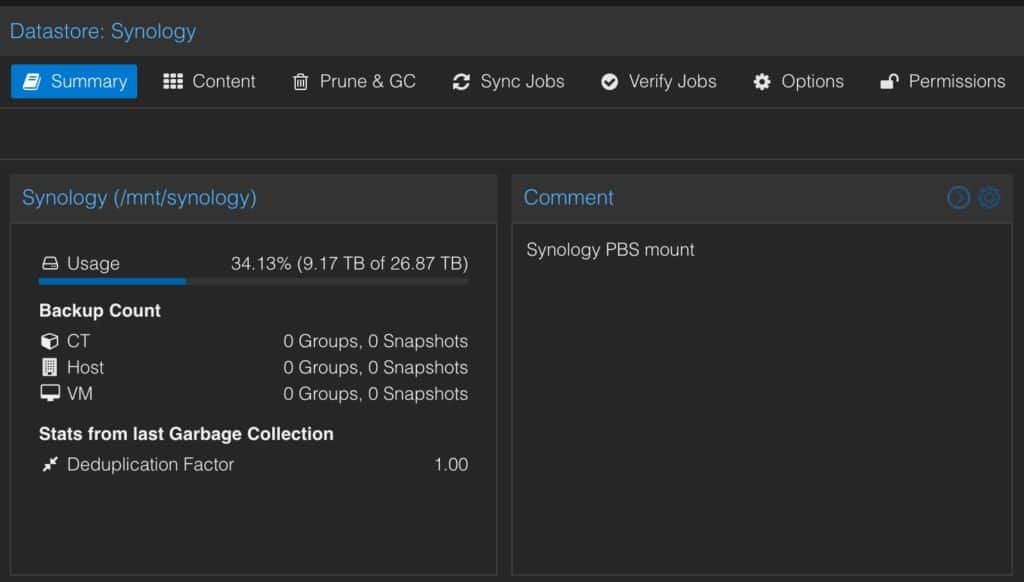
Task: Collapse the Comment panel with arrow icon
Action: 958,198
